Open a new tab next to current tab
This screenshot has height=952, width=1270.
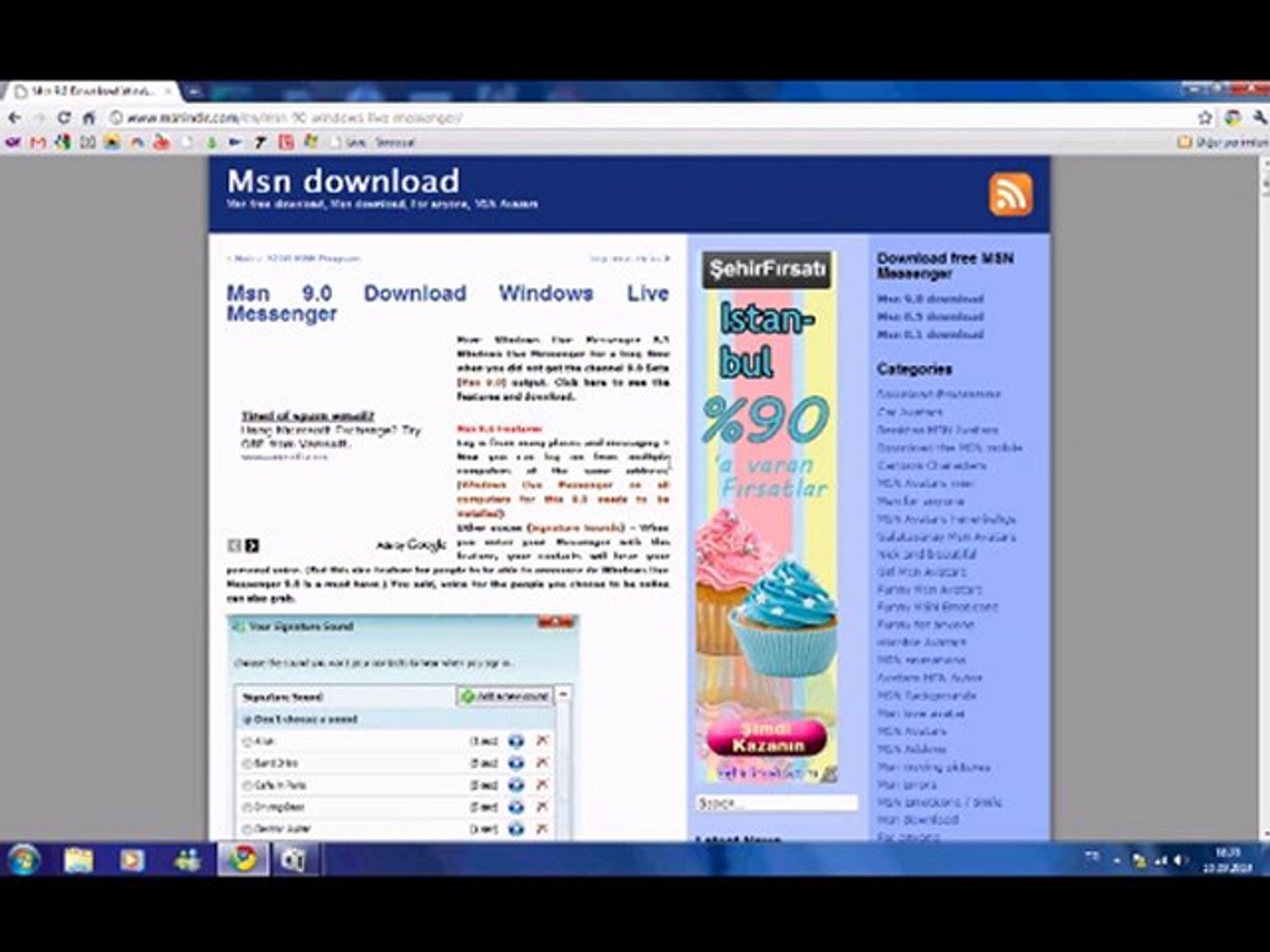coord(193,90)
